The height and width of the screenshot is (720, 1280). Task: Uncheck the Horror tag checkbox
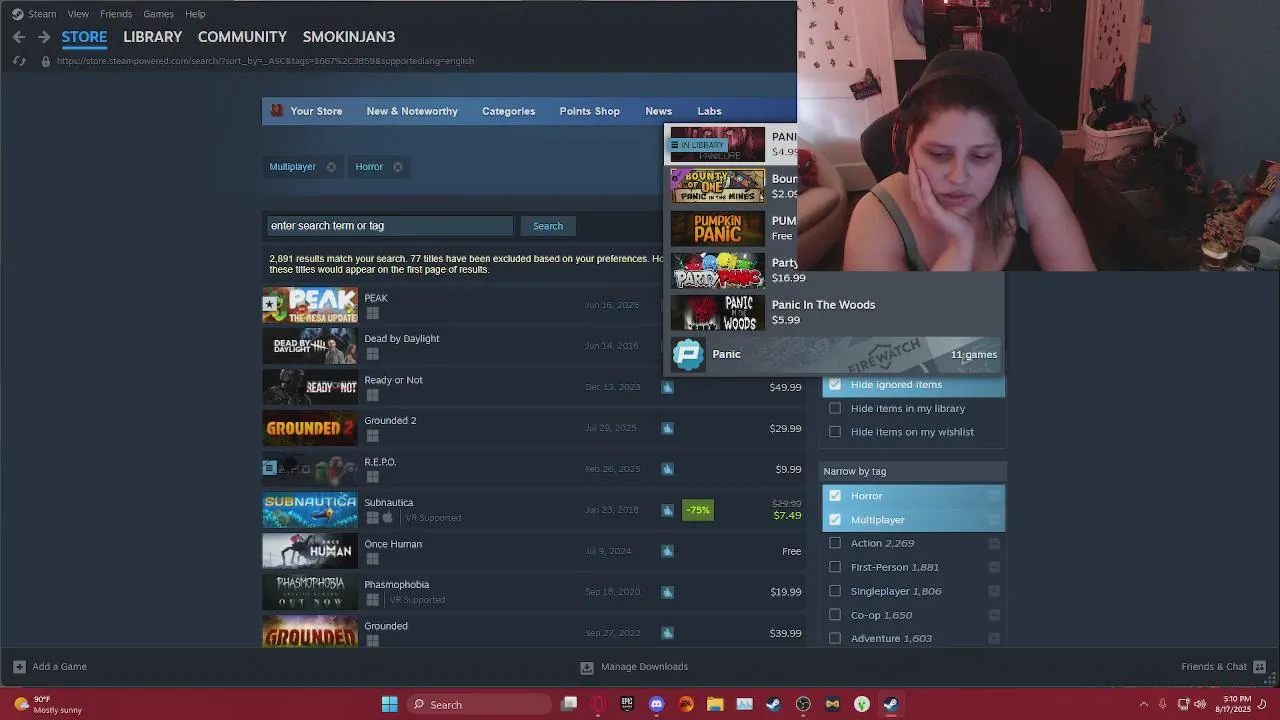point(835,496)
